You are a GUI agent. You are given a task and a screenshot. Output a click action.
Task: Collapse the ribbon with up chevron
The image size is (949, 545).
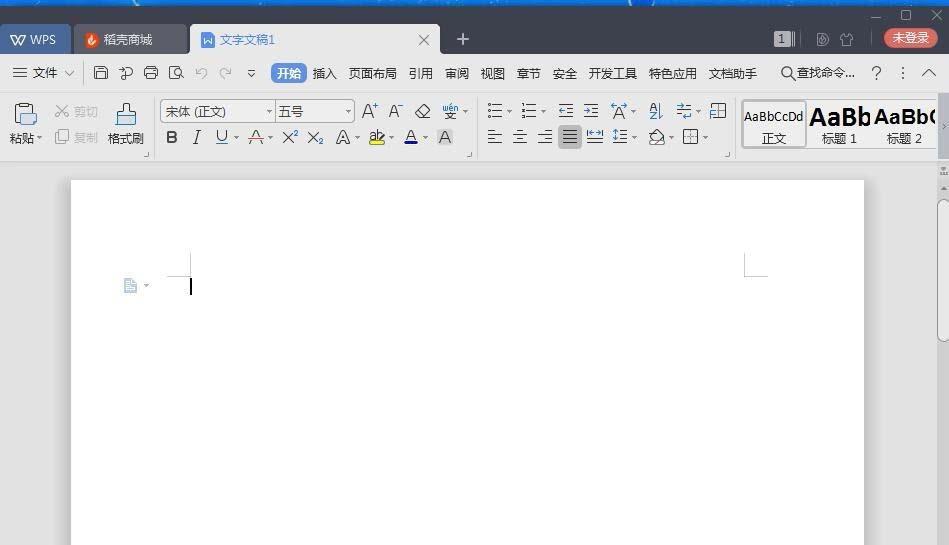(x=928, y=73)
